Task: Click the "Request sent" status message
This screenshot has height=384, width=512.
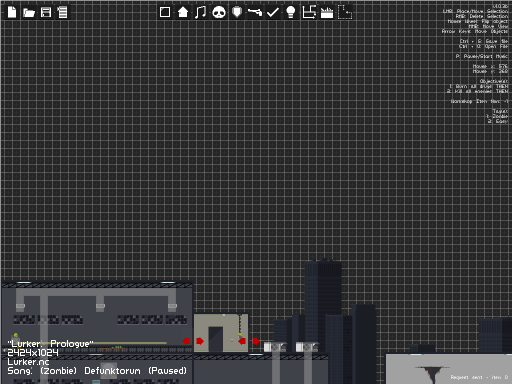Action: (x=479, y=377)
